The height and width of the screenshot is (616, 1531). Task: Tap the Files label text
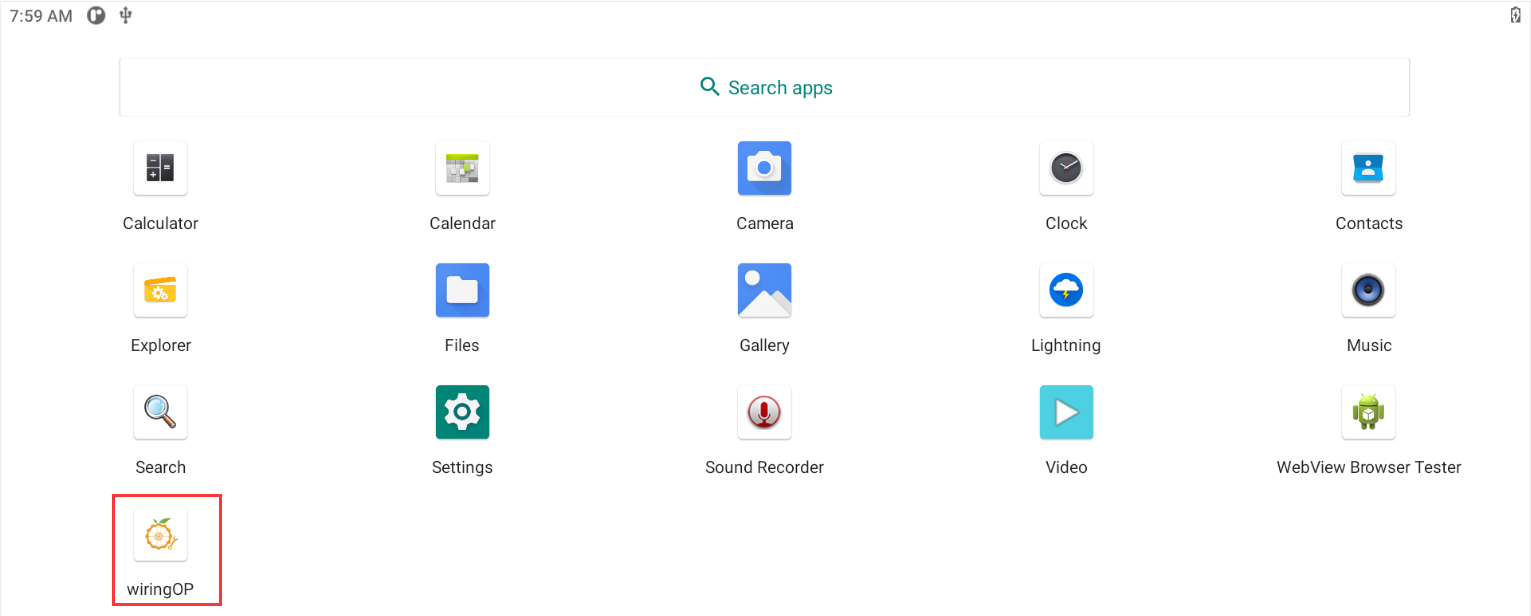click(462, 345)
